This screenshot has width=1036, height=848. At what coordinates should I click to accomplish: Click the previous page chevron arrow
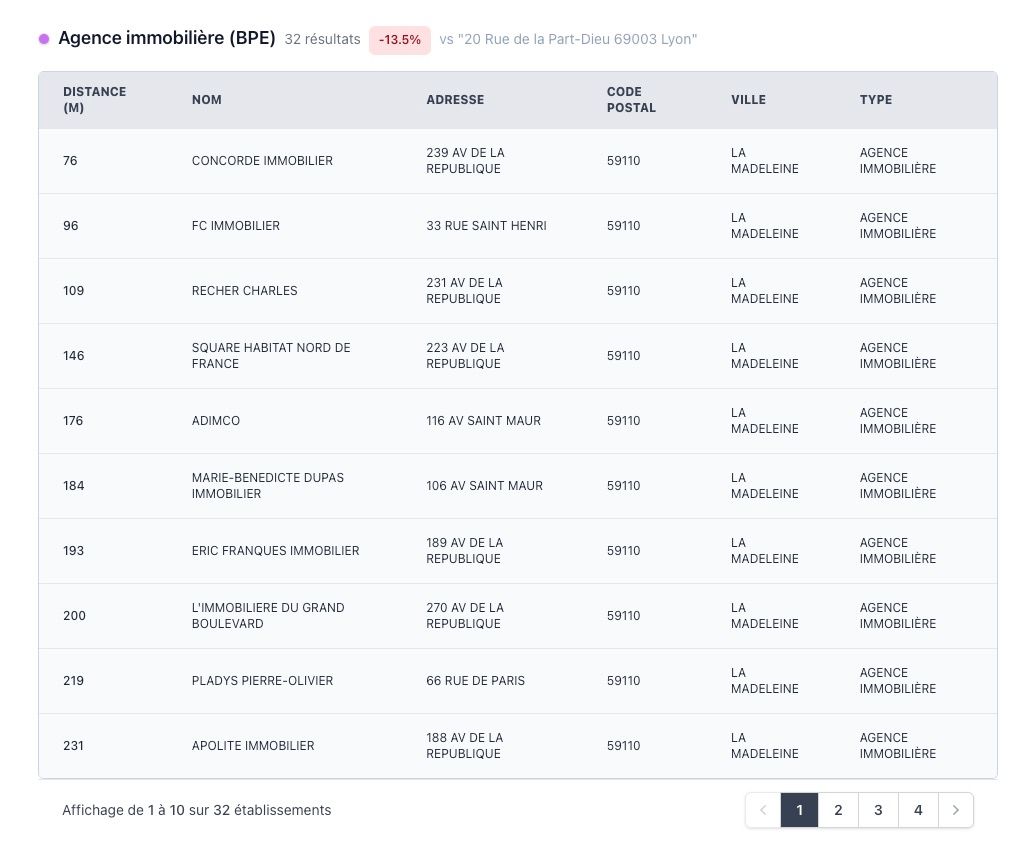coord(763,810)
